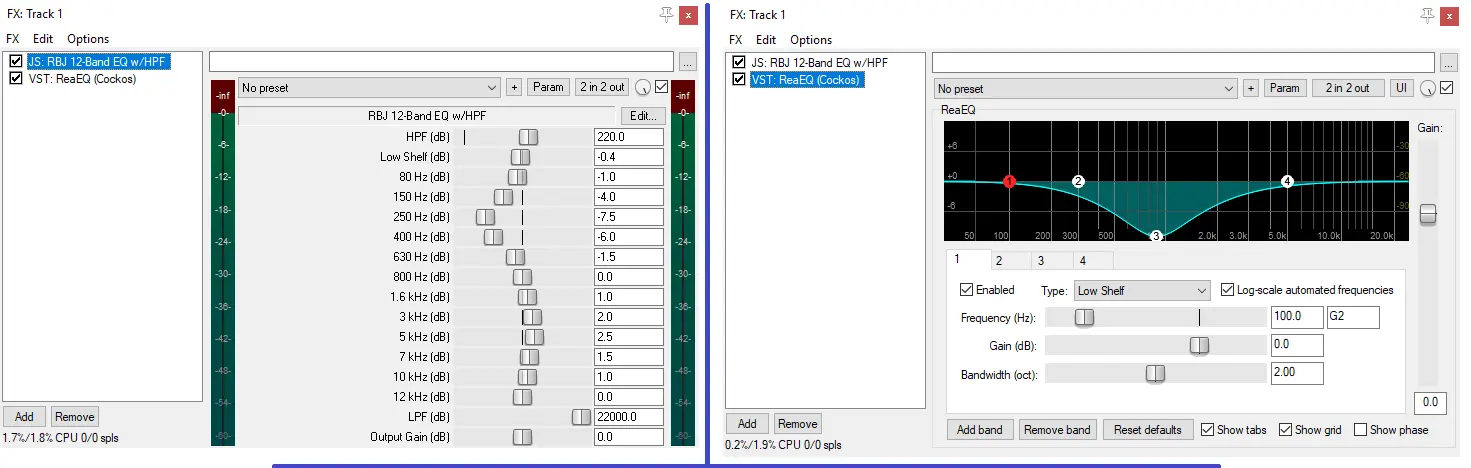Click the wet/dry knob in the RBJ EQ panel
Screen dimensions: 1471x468
click(x=643, y=88)
